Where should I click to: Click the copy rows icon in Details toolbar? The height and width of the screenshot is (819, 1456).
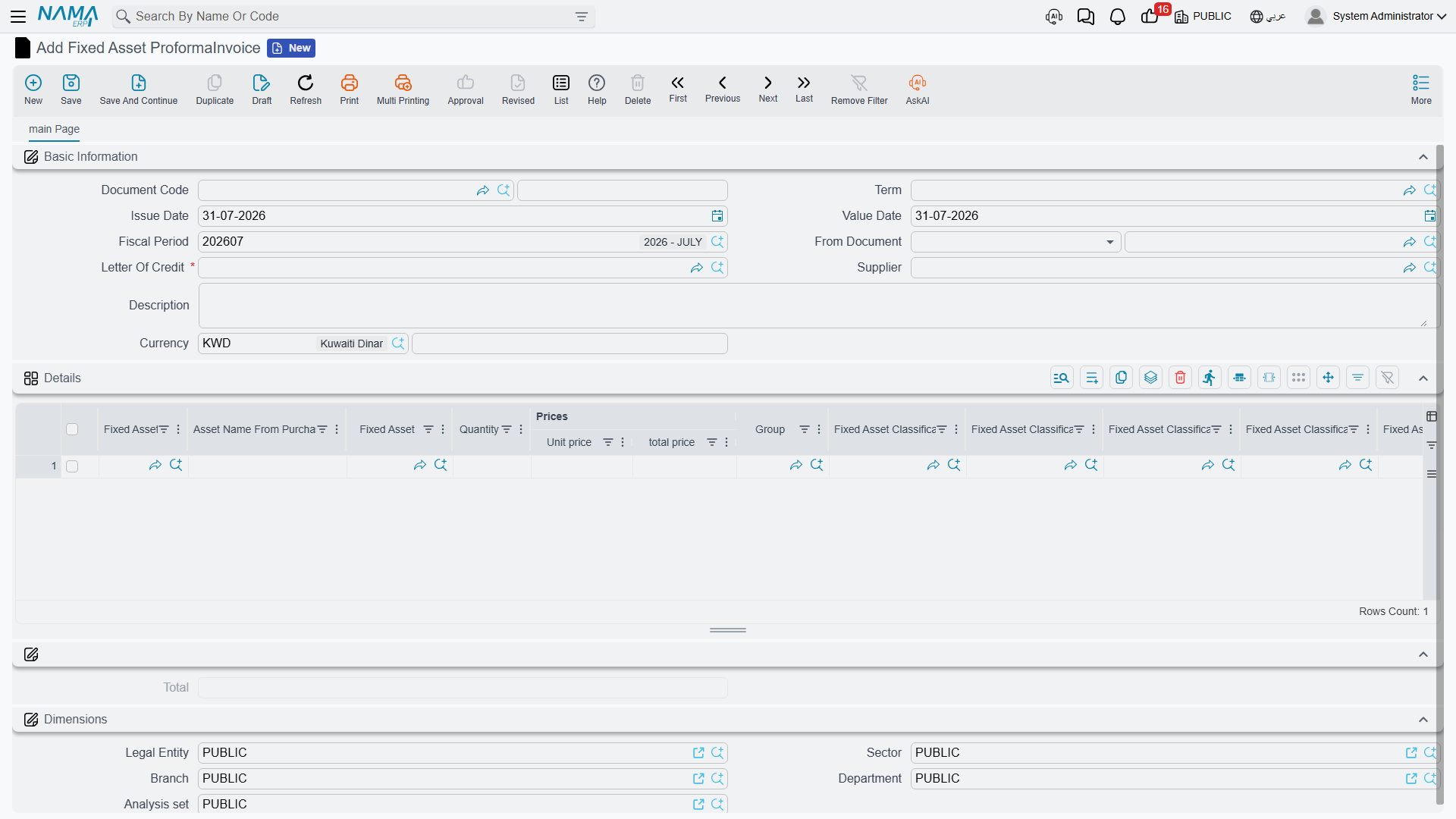click(1121, 378)
